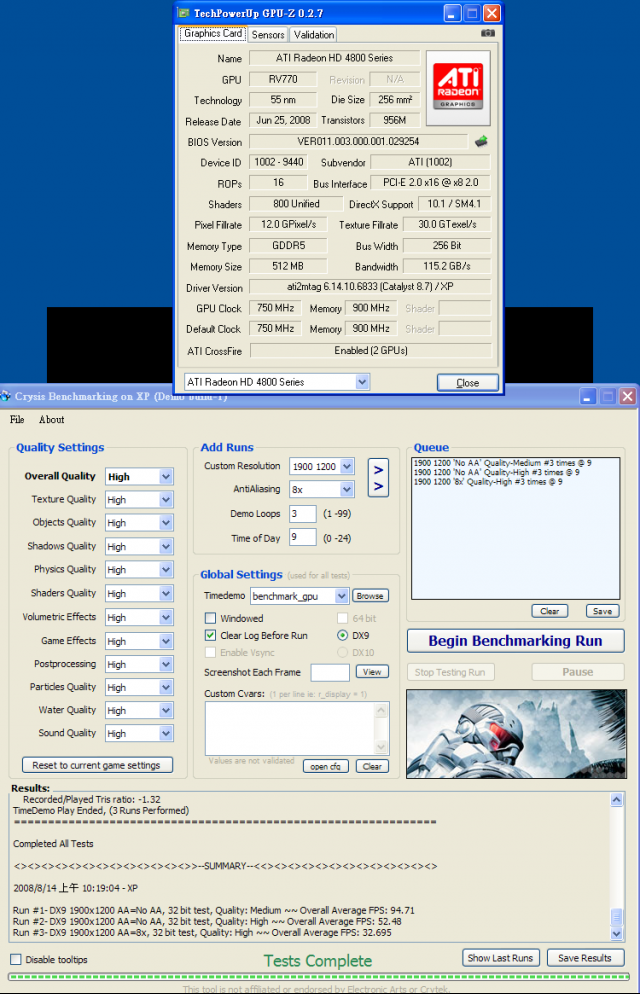The height and width of the screenshot is (994, 640).
Task: Open the Validation tab in GPU-Z
Action: click(314, 35)
